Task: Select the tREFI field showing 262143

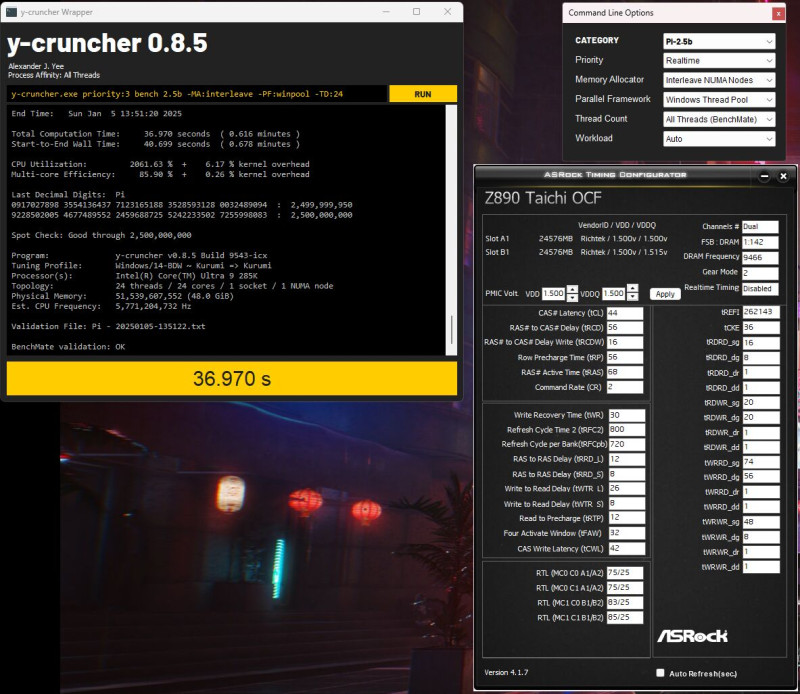Action: pyautogui.click(x=761, y=312)
